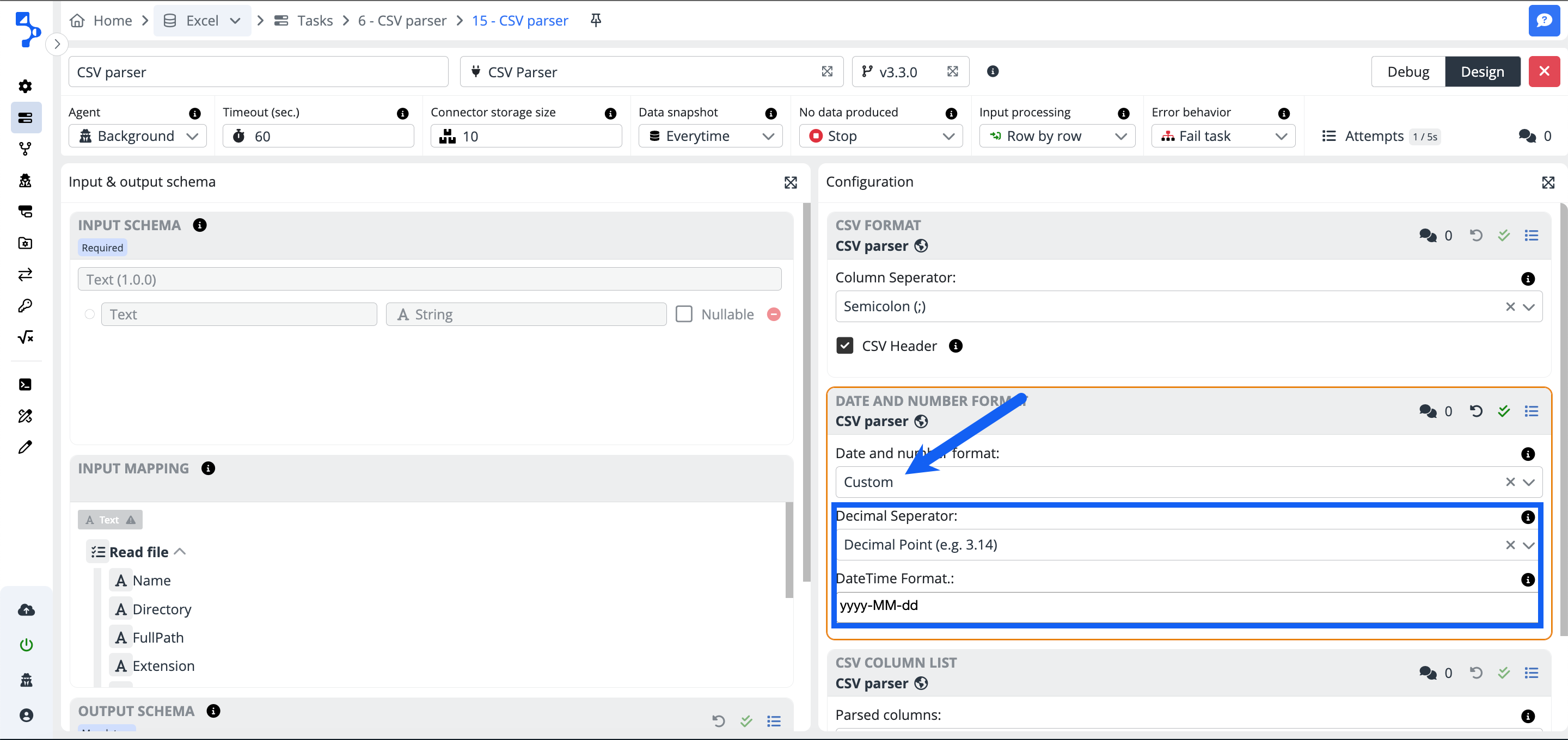
Task: Click the settings gear in left sidebar
Action: point(25,86)
